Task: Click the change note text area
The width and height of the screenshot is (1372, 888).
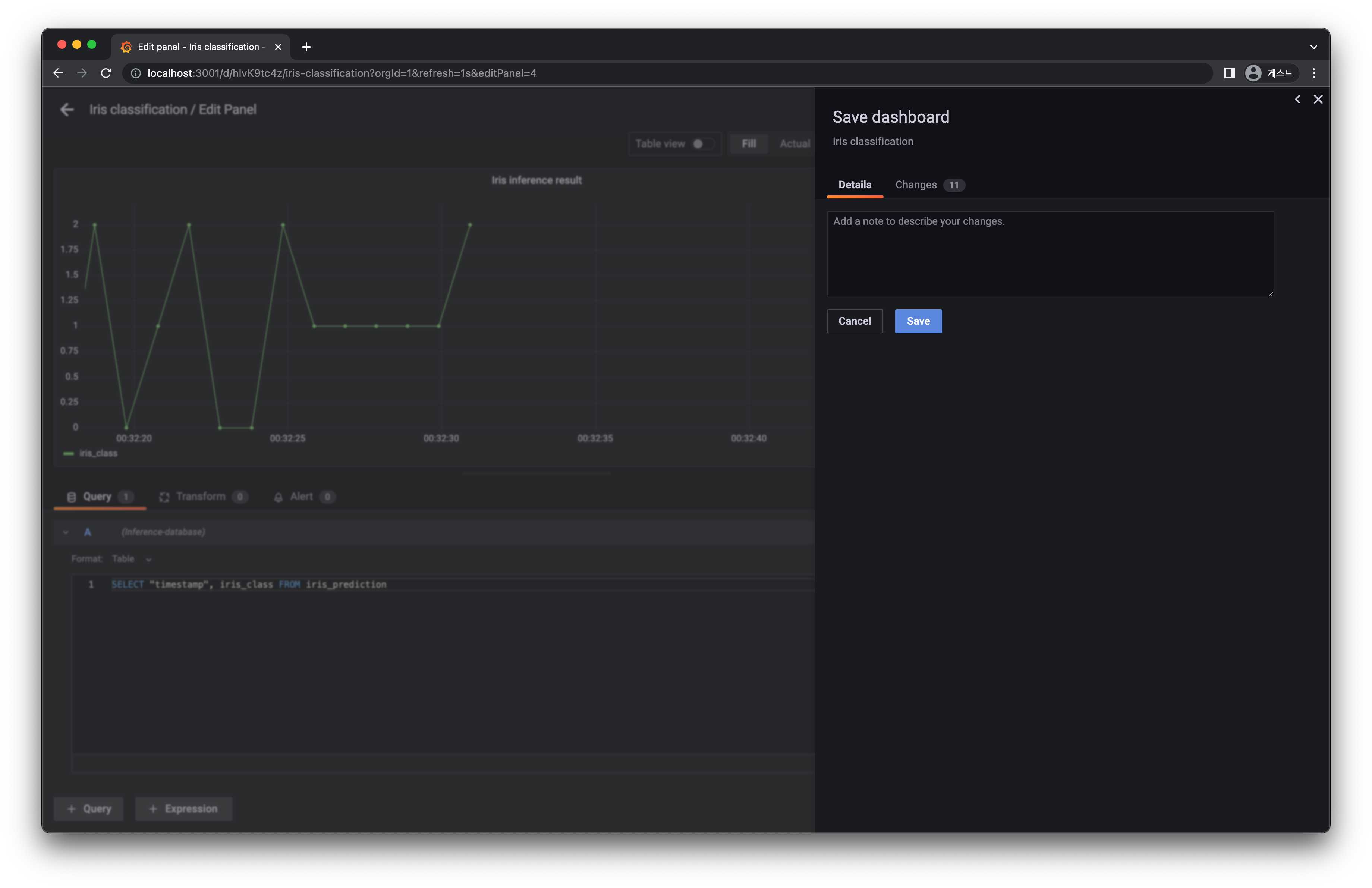Action: click(1050, 254)
